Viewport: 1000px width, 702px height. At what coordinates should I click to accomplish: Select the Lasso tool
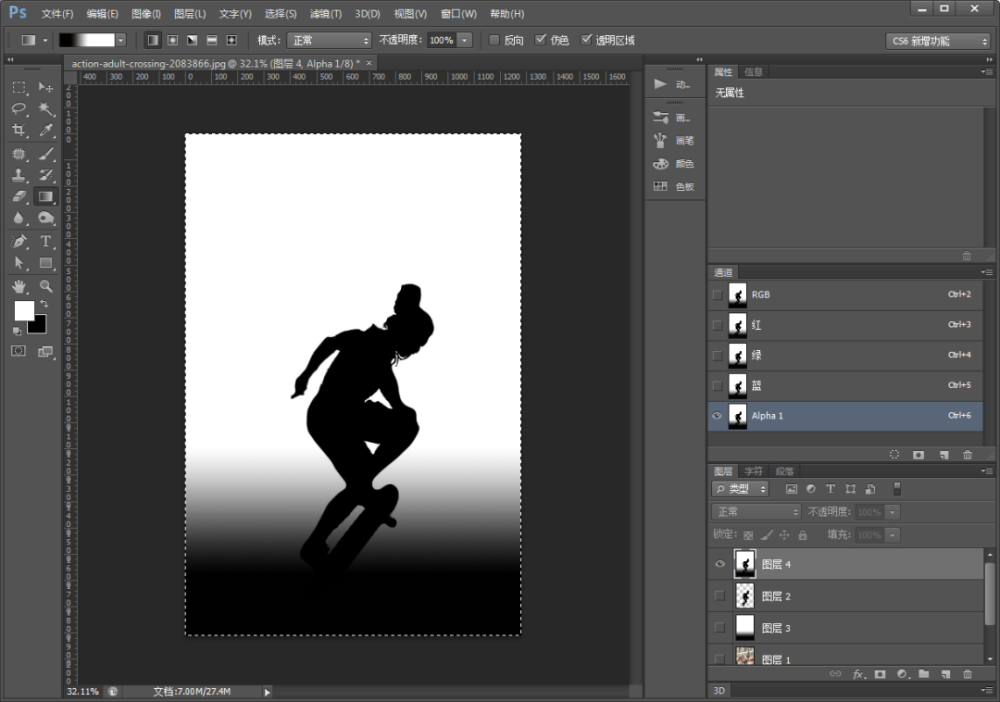click(x=19, y=109)
